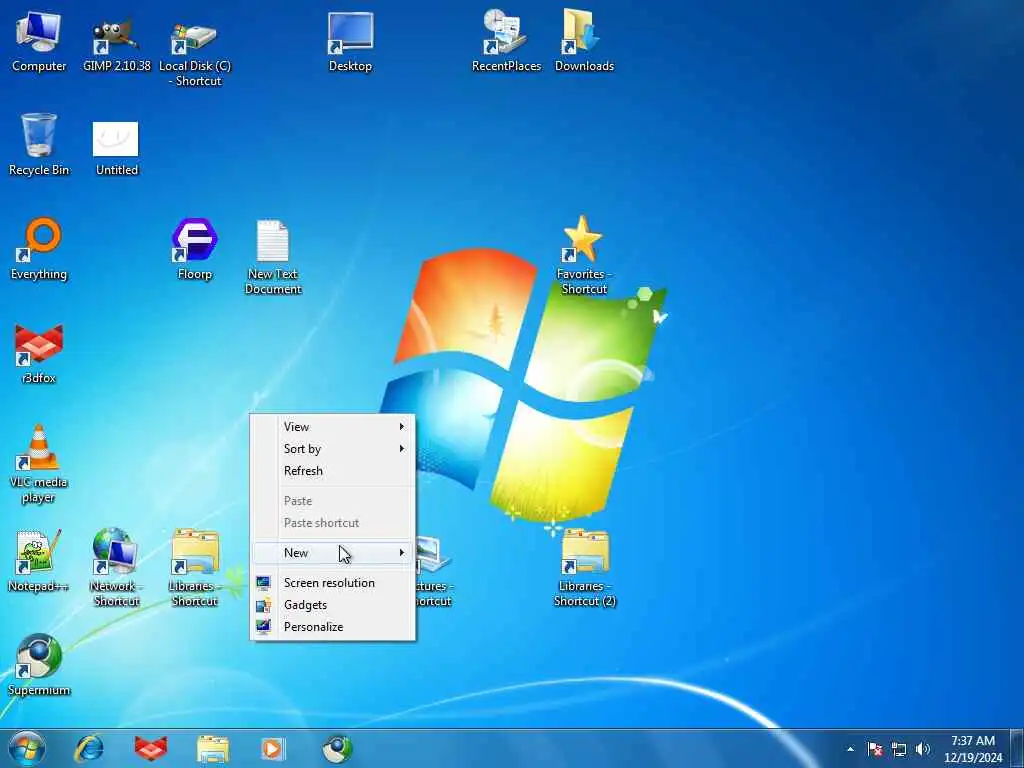
Task: Select the r3dfox browser shortcut
Action: point(39,353)
